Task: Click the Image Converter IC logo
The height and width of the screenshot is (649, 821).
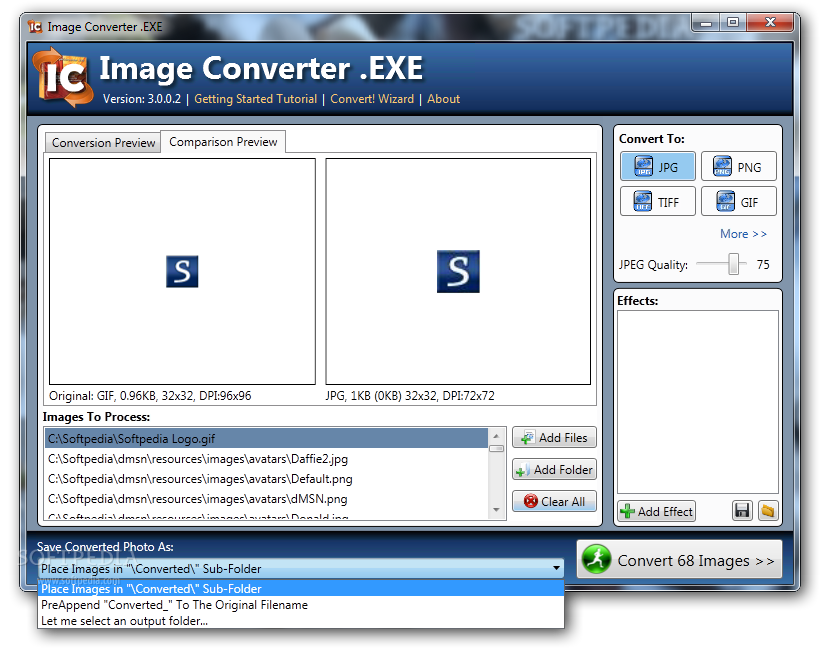Action: coord(62,77)
